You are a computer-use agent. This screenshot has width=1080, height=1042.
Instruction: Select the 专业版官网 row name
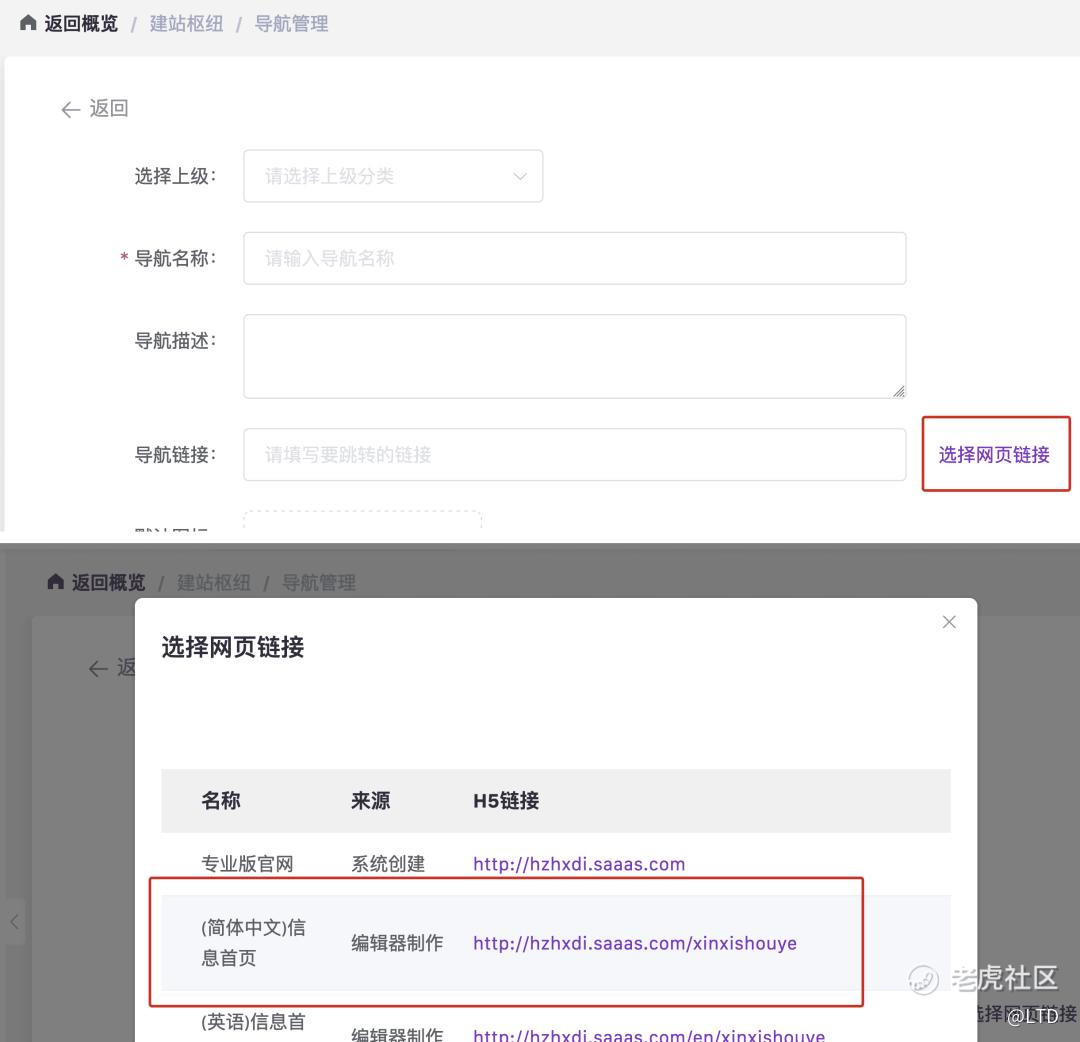click(247, 864)
